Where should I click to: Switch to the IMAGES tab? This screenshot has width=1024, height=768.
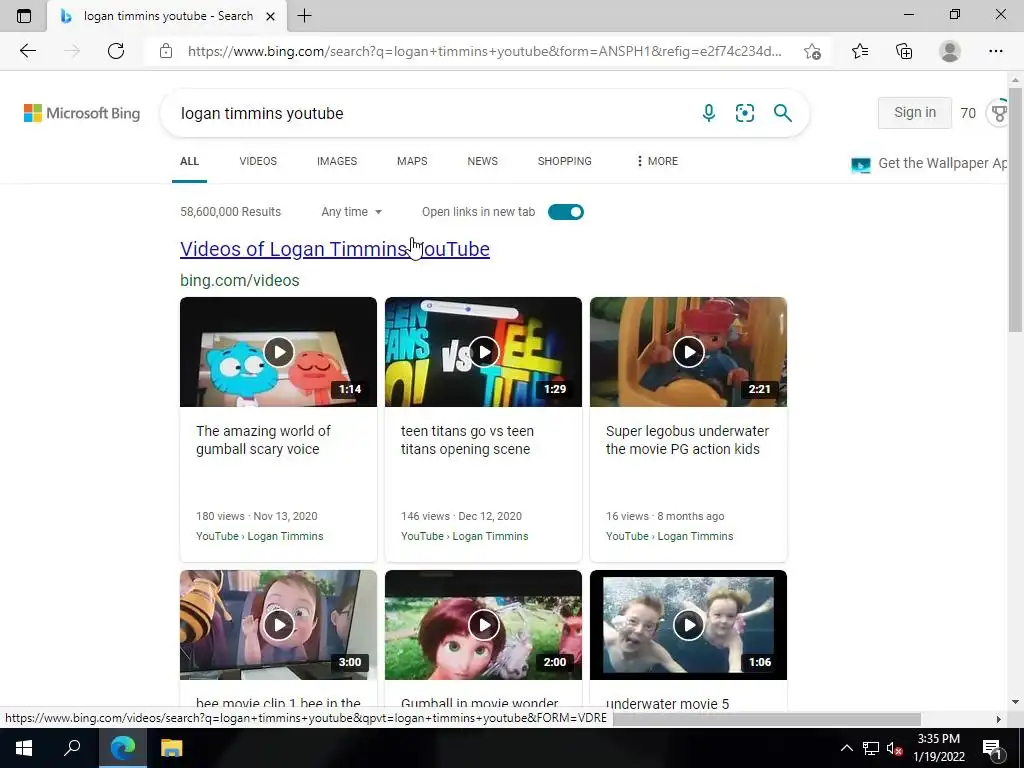point(337,161)
